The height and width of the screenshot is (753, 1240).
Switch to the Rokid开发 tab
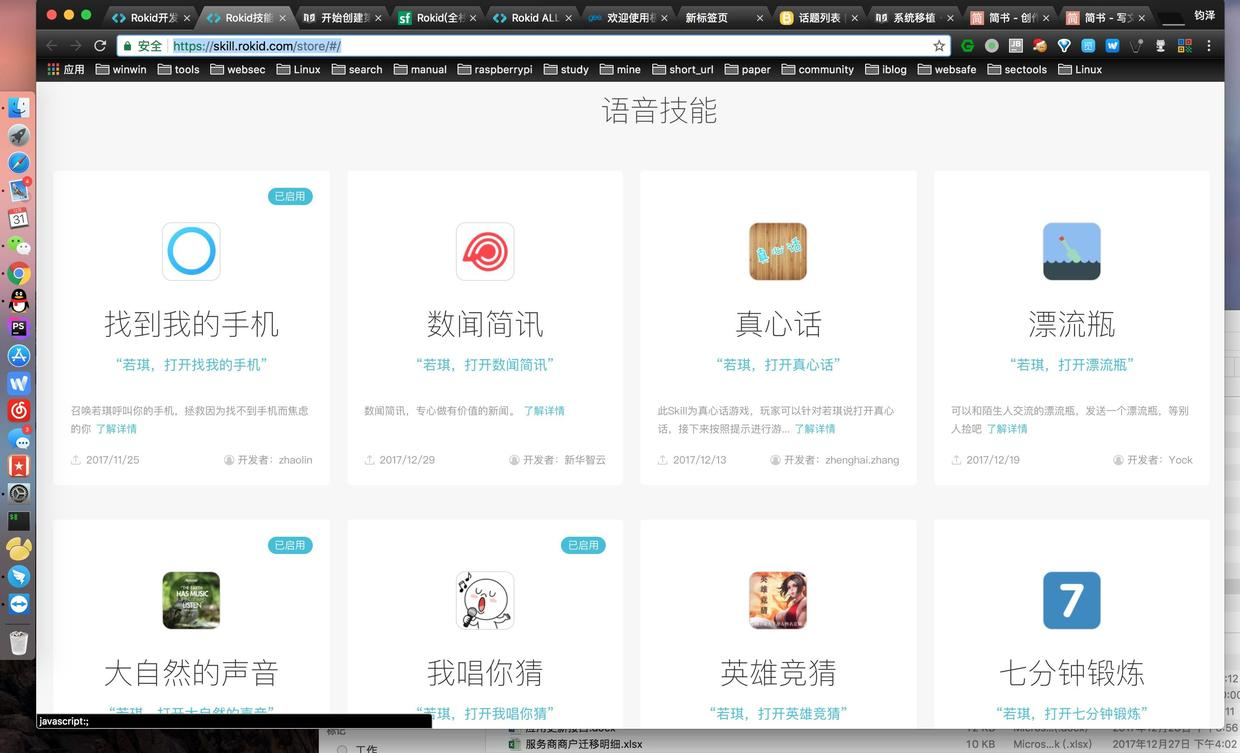(150, 17)
